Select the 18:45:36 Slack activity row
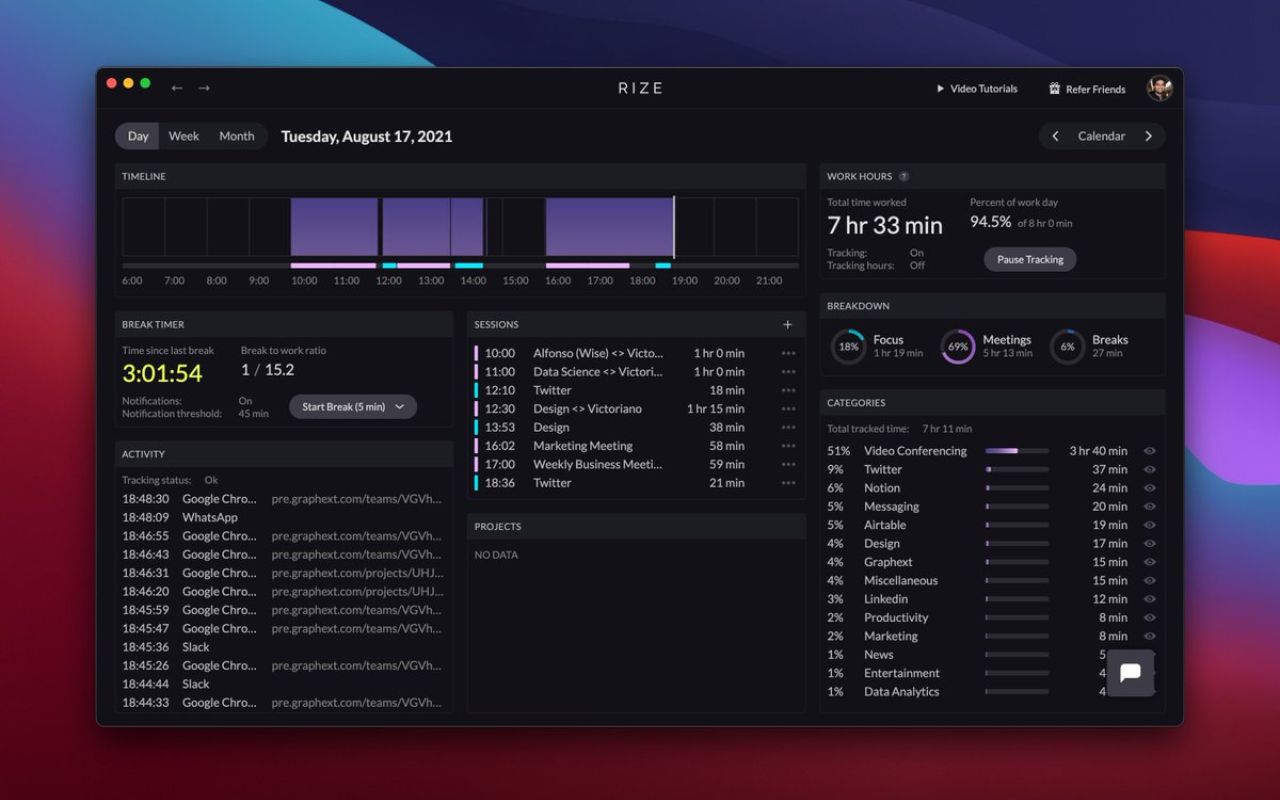This screenshot has height=800, width=1280. (x=282, y=647)
